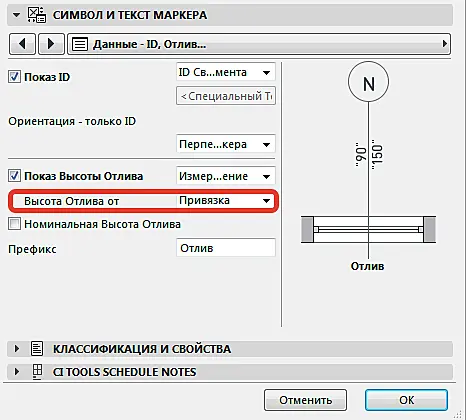466x420 pixels.
Task: Click the Классификация и свойства document icon
Action: click(x=37, y=349)
